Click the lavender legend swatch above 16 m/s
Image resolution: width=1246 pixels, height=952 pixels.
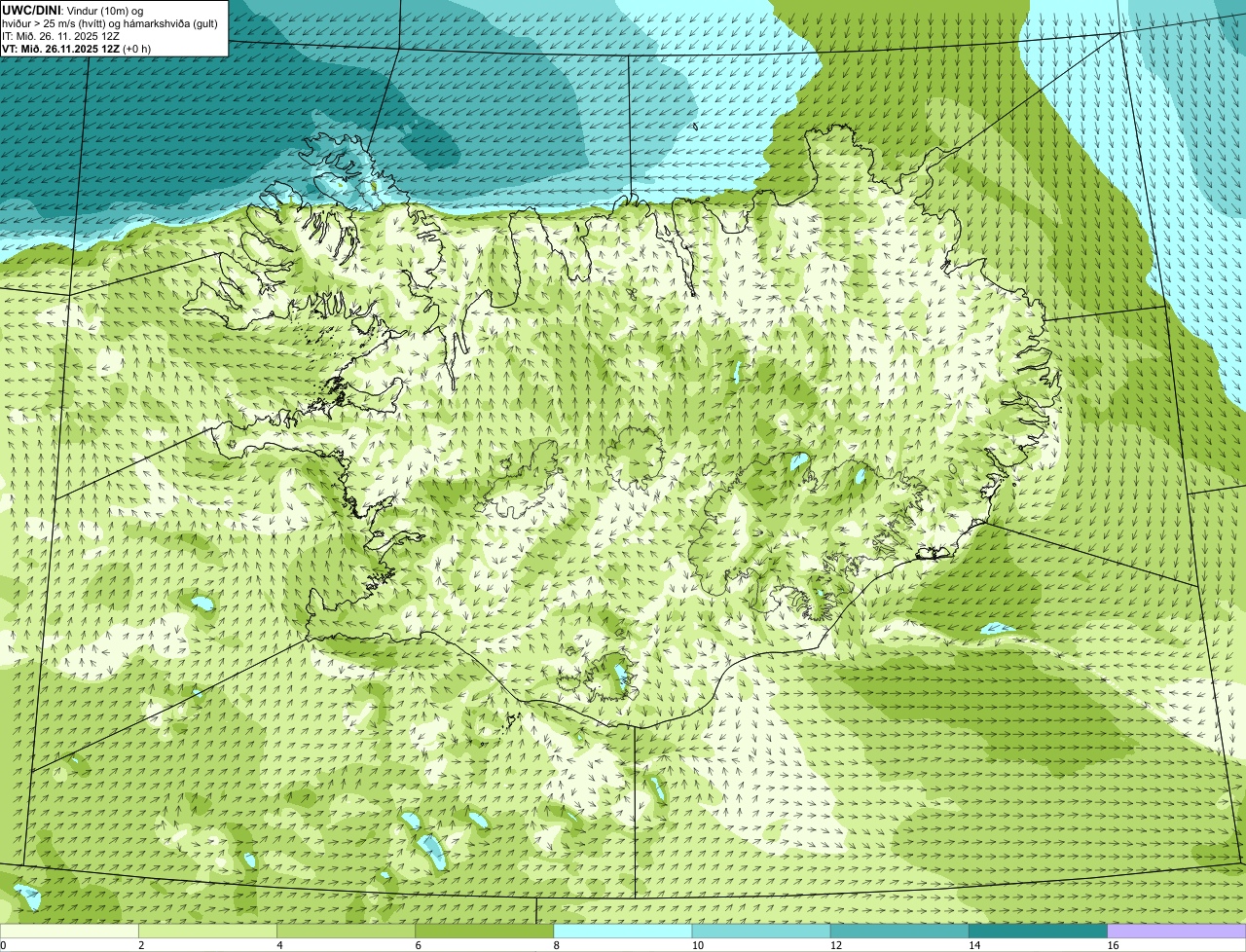pyautogui.click(x=1177, y=931)
